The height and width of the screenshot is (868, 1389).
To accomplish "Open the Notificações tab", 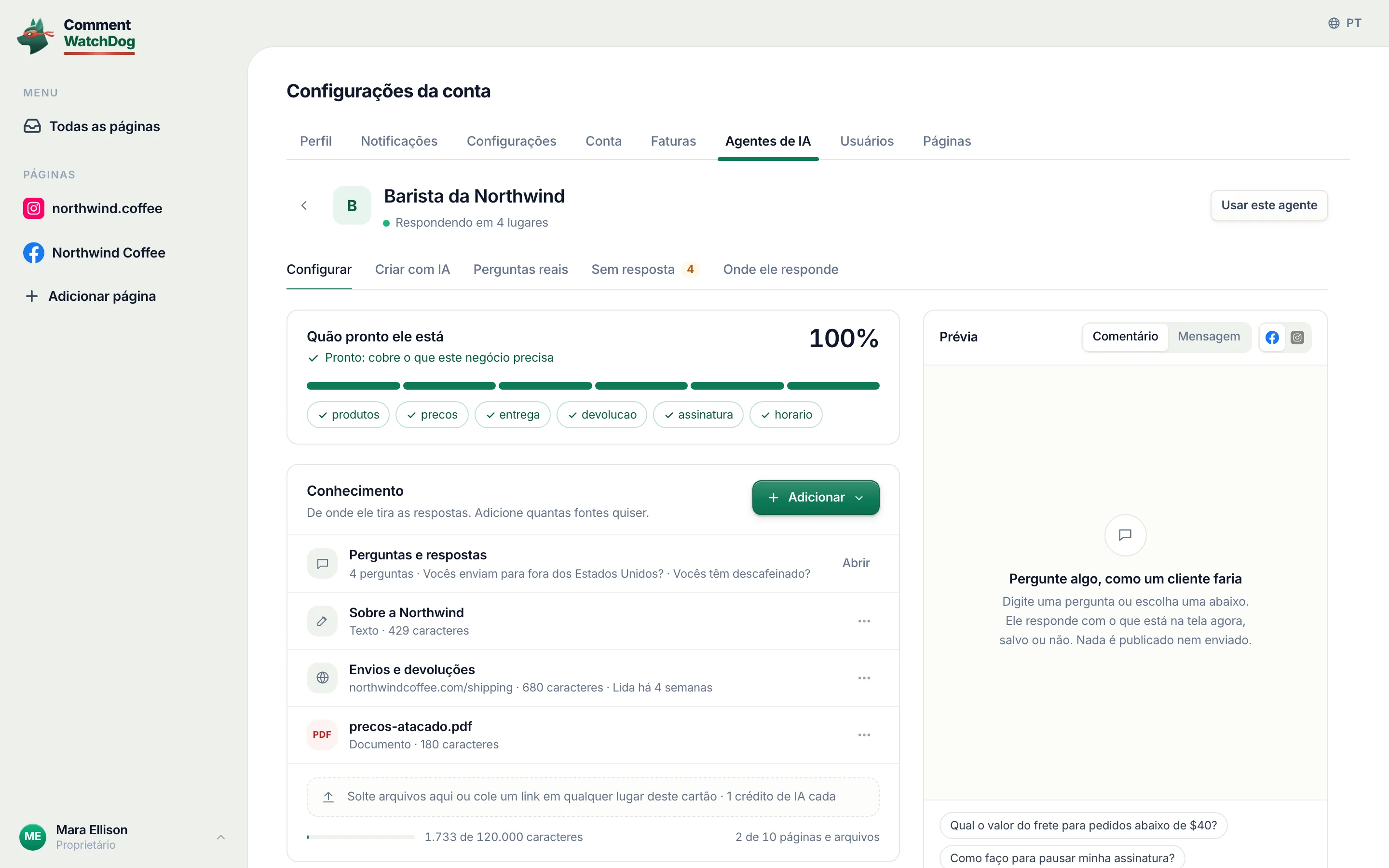I will tap(399, 141).
